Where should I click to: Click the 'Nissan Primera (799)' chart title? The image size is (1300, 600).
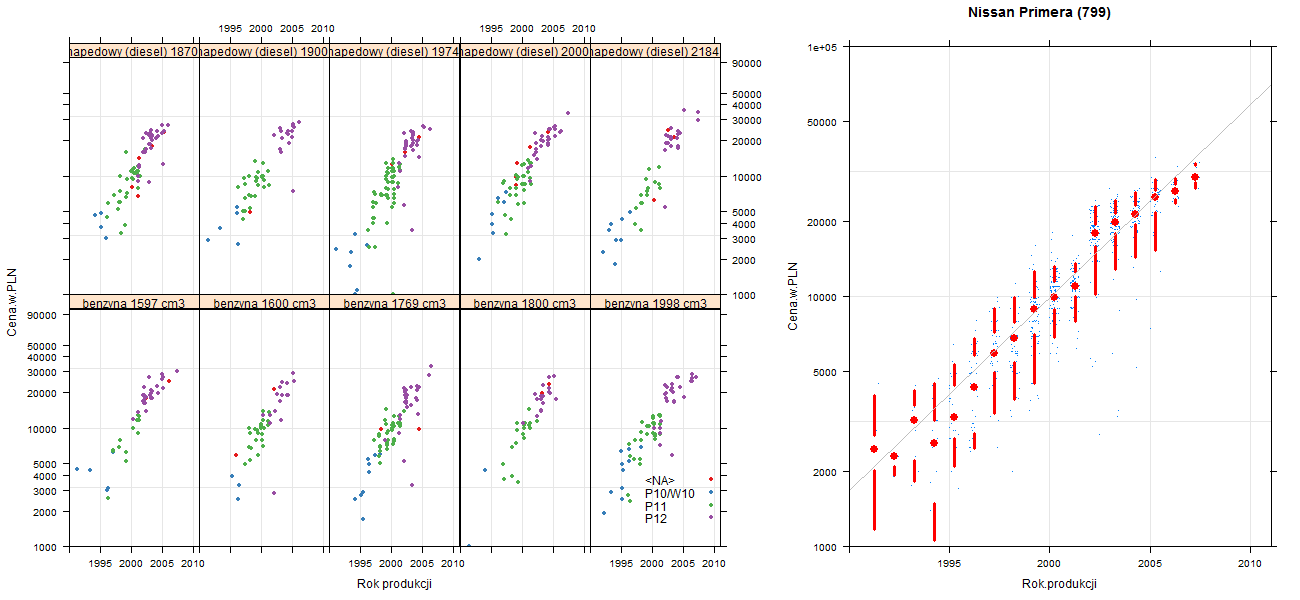[1040, 13]
